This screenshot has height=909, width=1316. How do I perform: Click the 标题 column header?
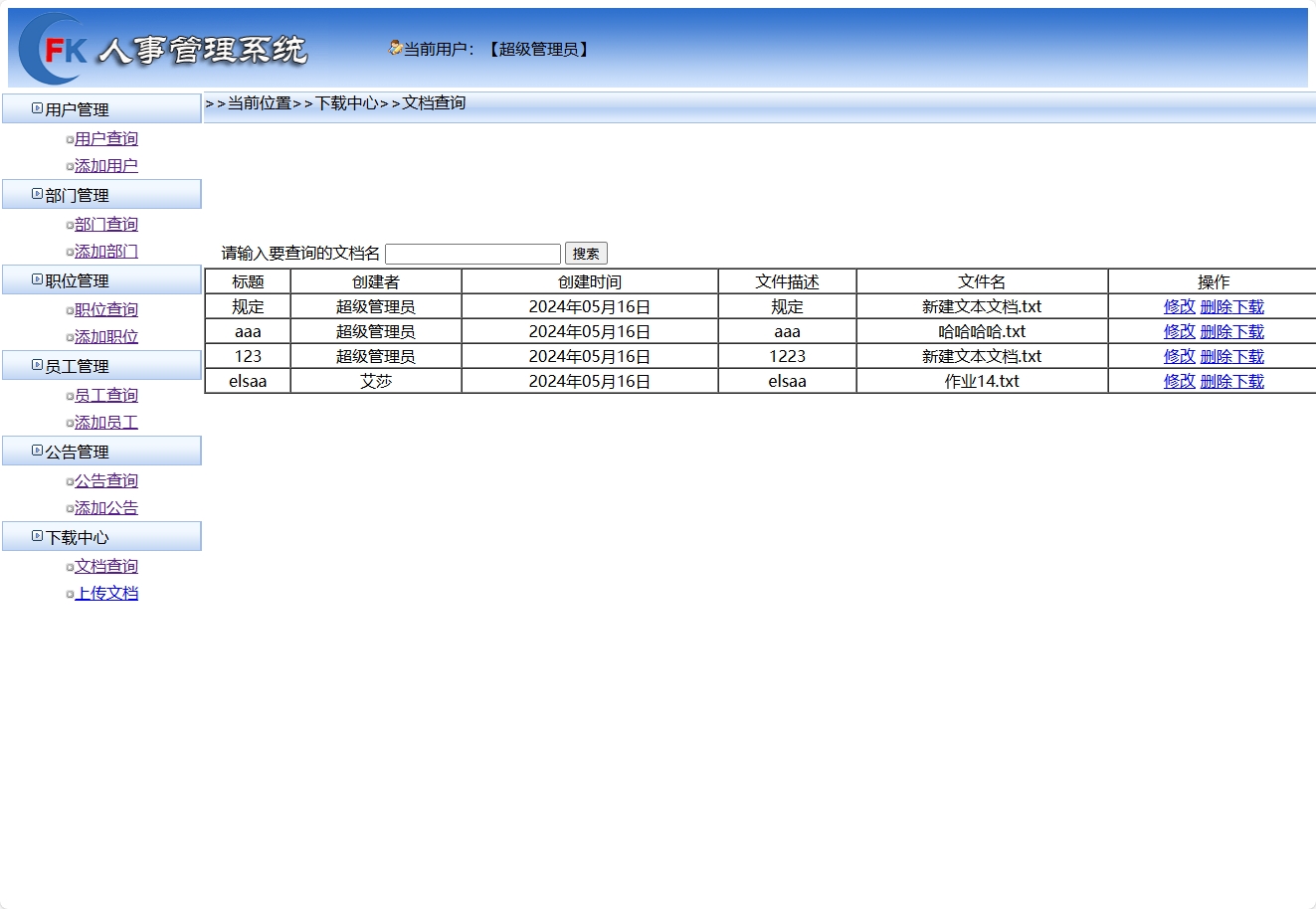coord(248,282)
